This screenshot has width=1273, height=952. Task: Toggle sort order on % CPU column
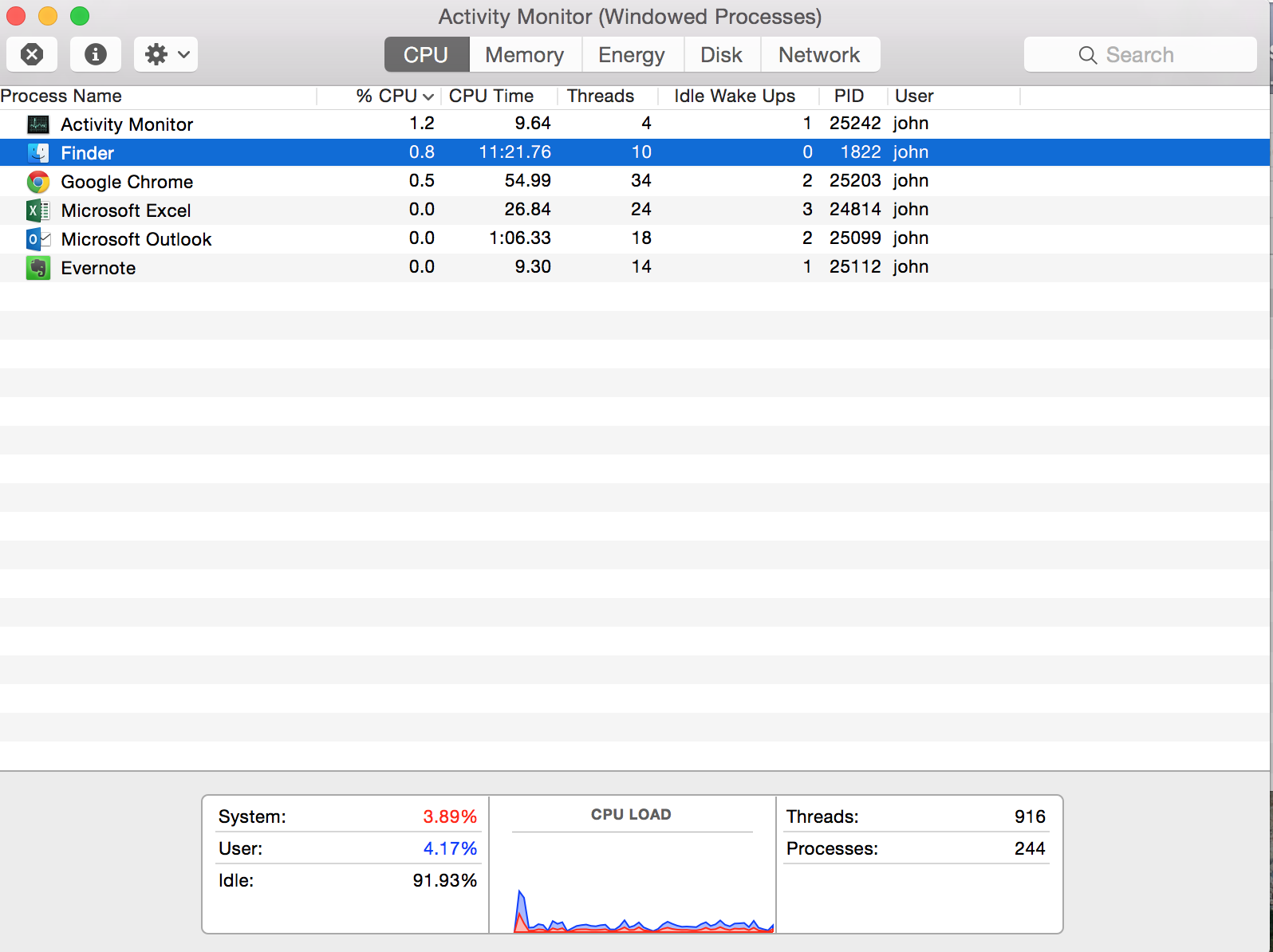point(380,96)
